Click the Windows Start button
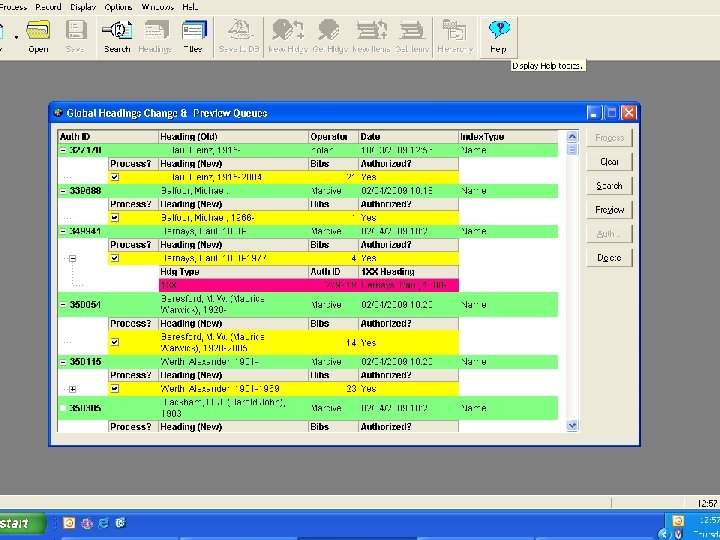Viewport: 720px width, 540px height. [21, 524]
